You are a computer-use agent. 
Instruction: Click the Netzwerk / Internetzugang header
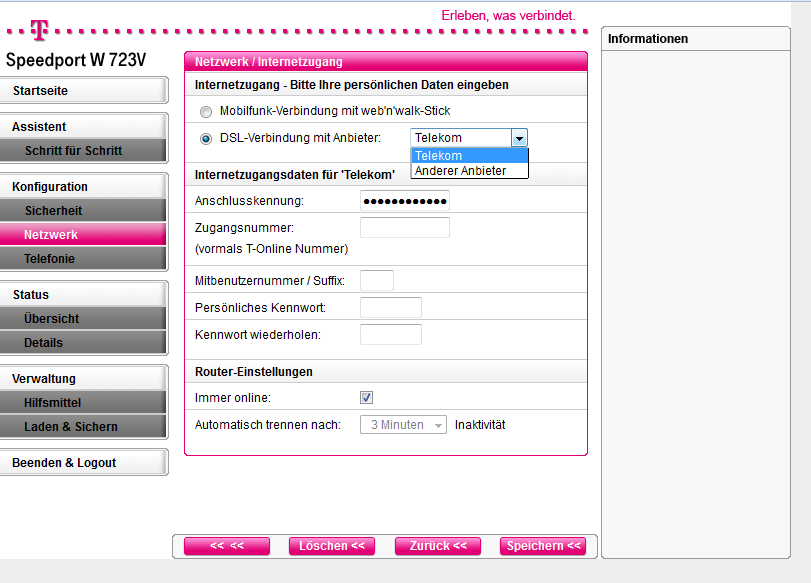point(386,62)
